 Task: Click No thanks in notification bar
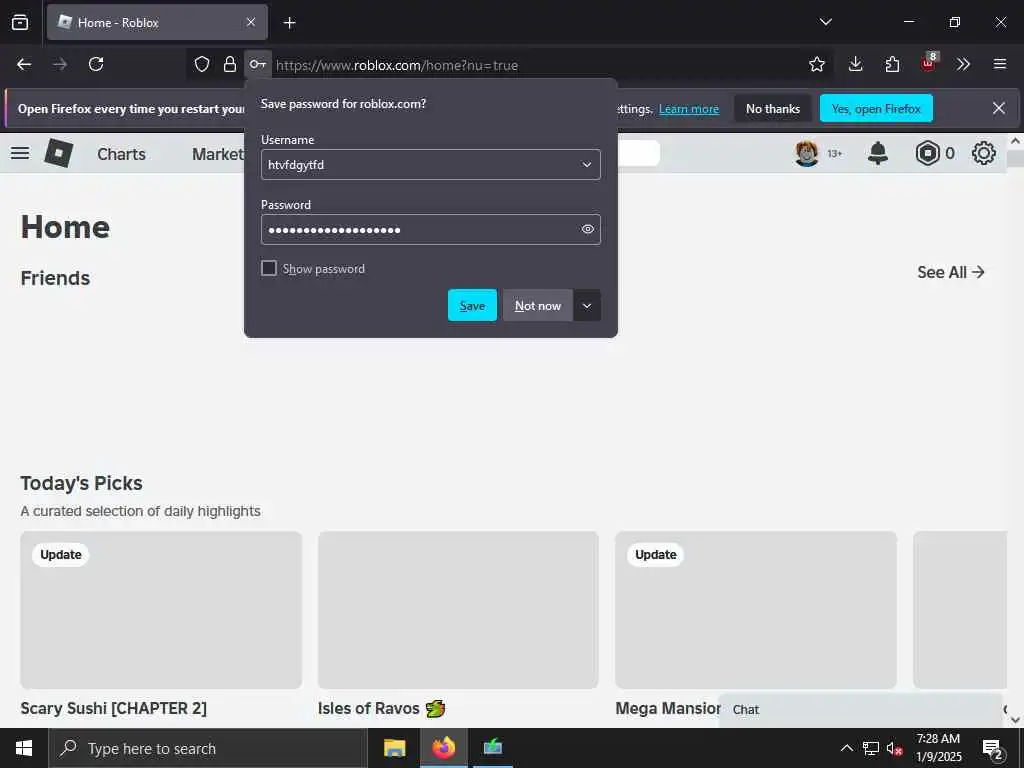pyautogui.click(x=773, y=108)
